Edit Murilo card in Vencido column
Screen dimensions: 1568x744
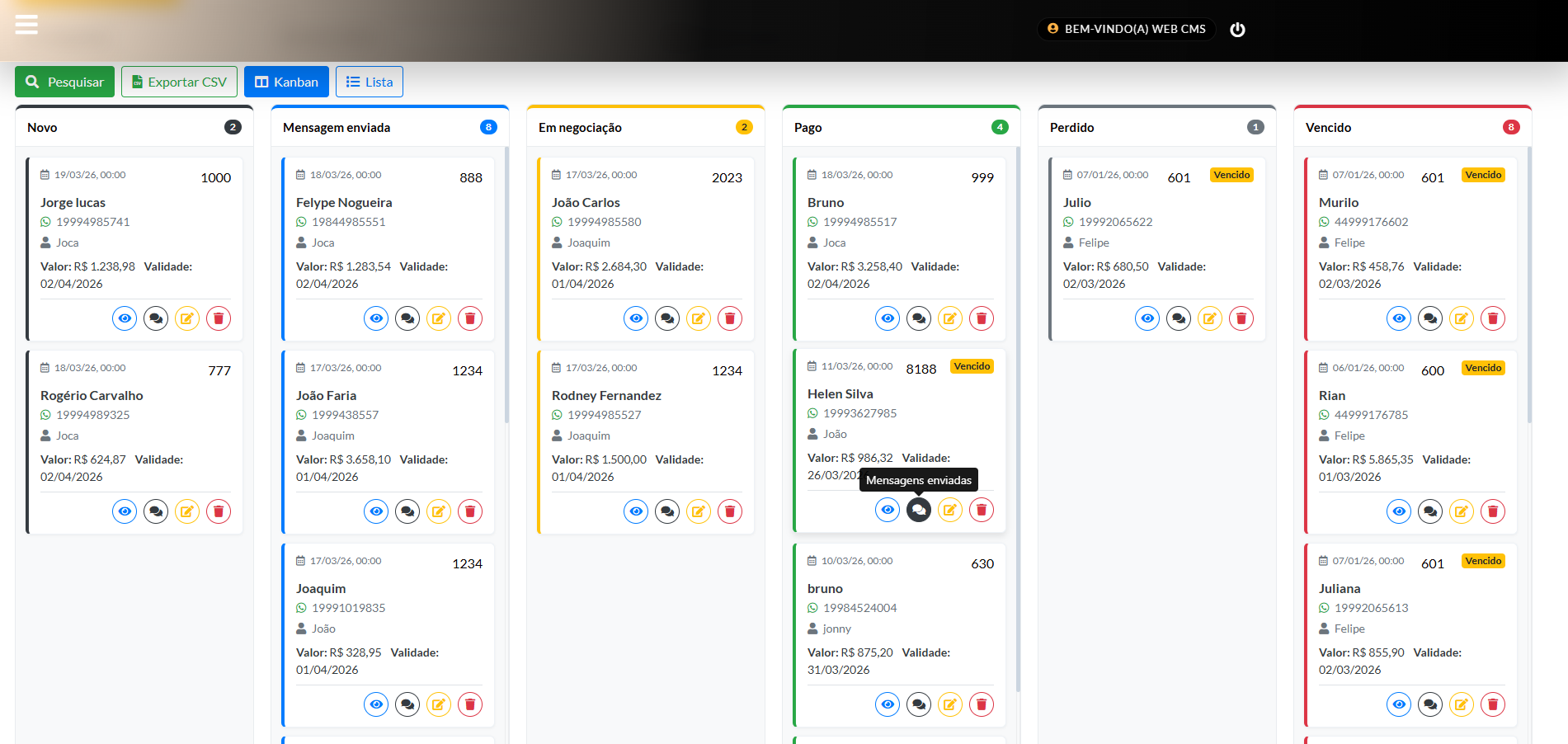click(1462, 318)
